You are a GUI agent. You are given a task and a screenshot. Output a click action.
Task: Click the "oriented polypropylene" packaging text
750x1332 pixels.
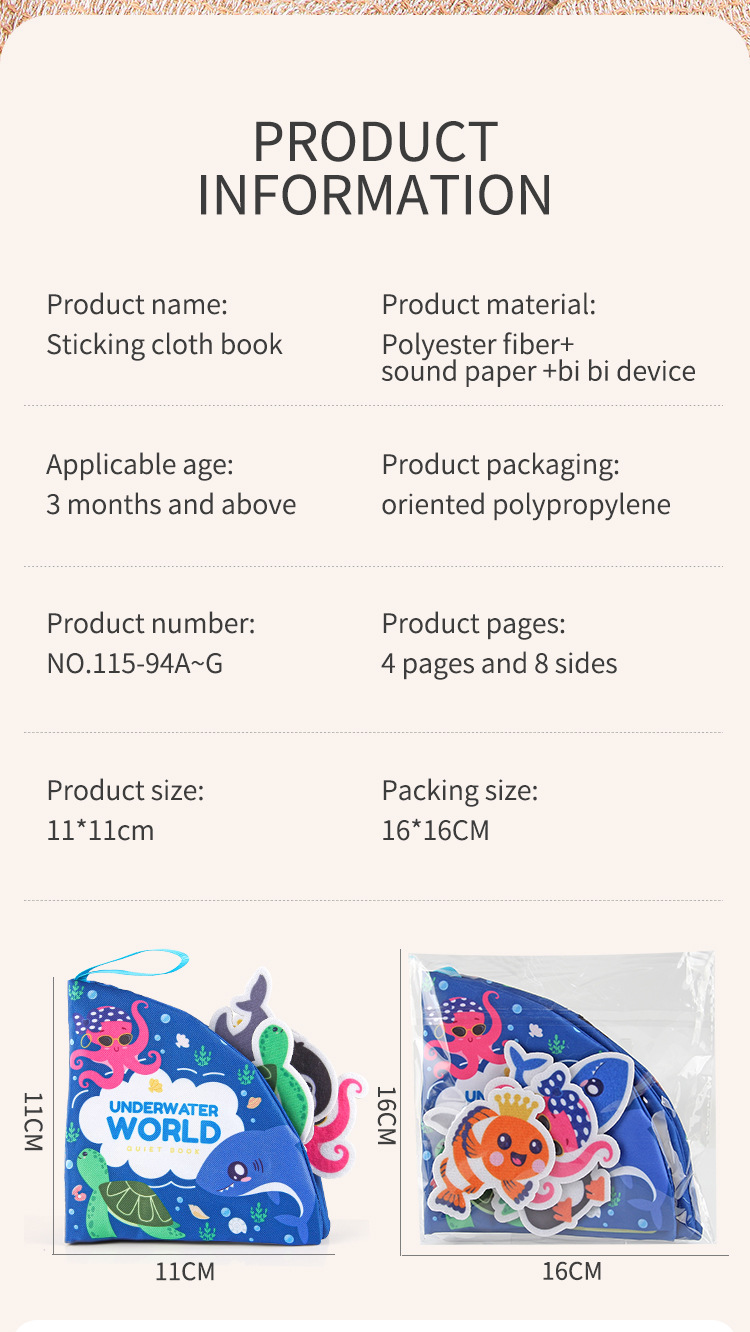pos(526,504)
